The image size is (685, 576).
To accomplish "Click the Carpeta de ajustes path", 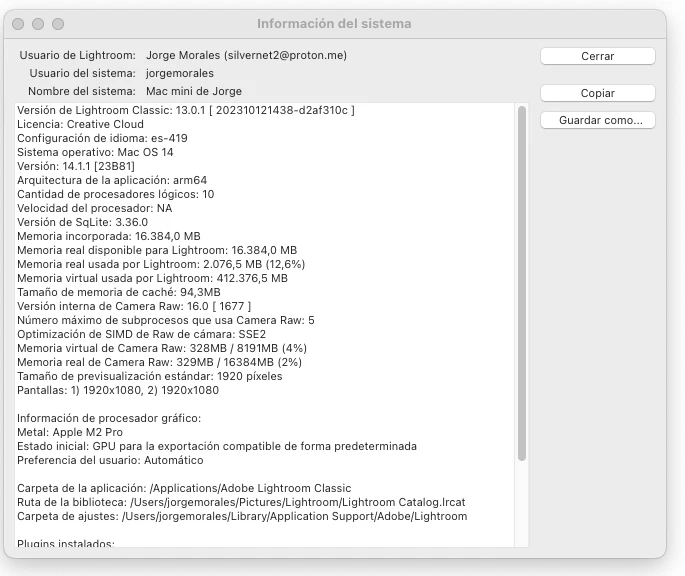I will pyautogui.click(x=242, y=516).
